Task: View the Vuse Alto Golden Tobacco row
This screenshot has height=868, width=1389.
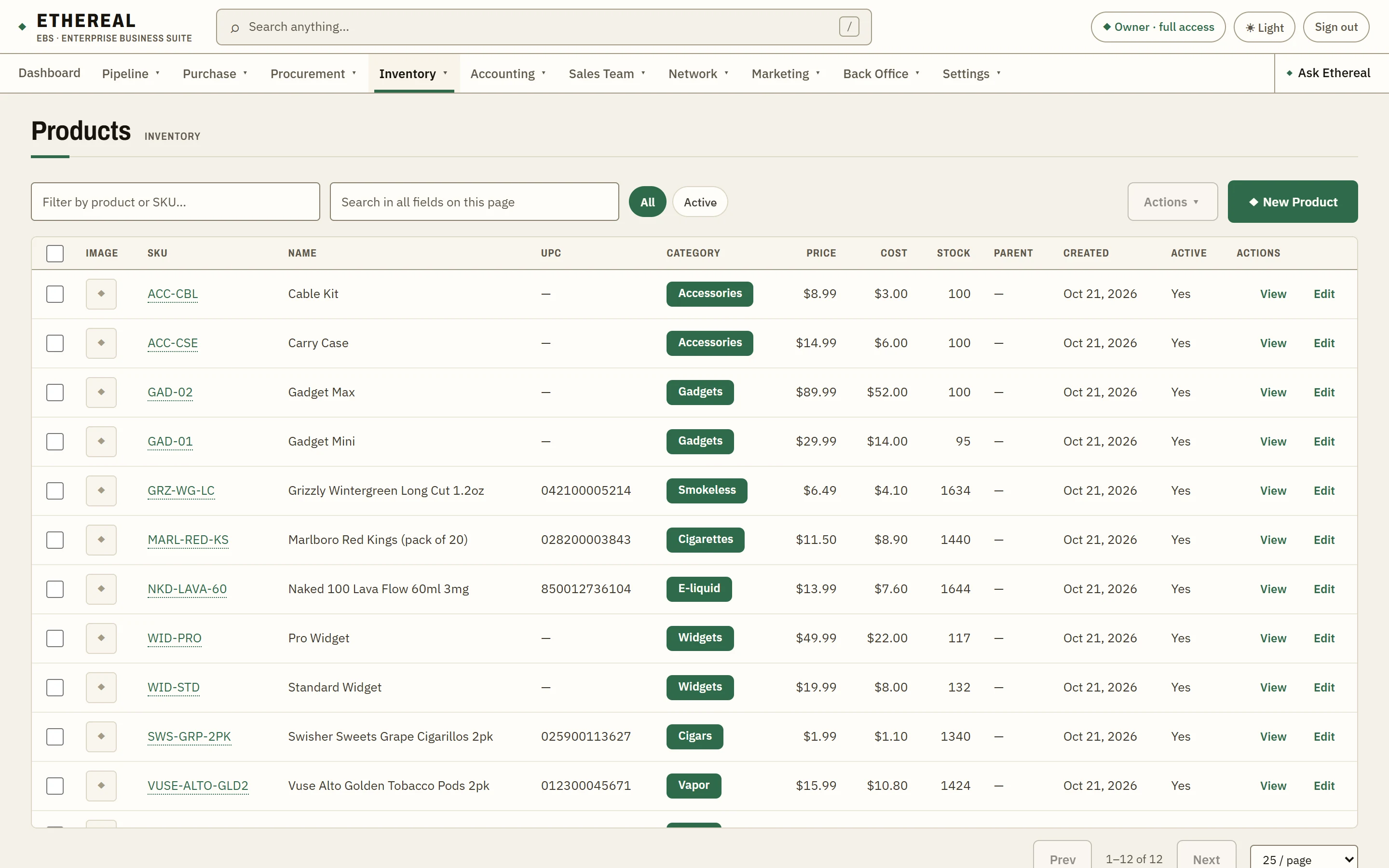Action: coord(1272,786)
